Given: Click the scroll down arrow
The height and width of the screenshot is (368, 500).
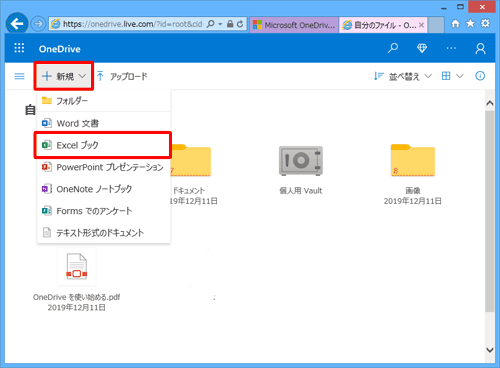Looking at the screenshot, I should pos(490,350).
